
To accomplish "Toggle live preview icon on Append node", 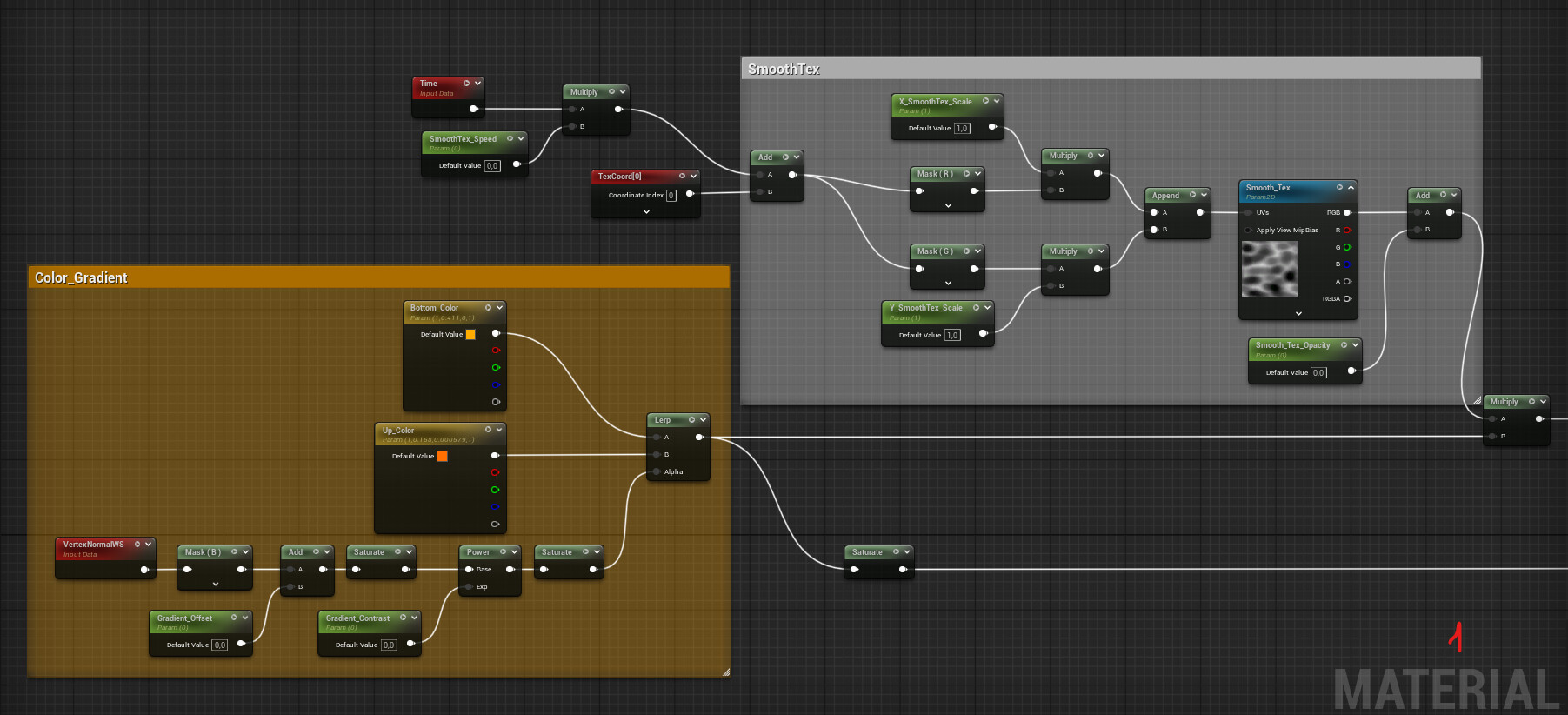I will click(1193, 195).
